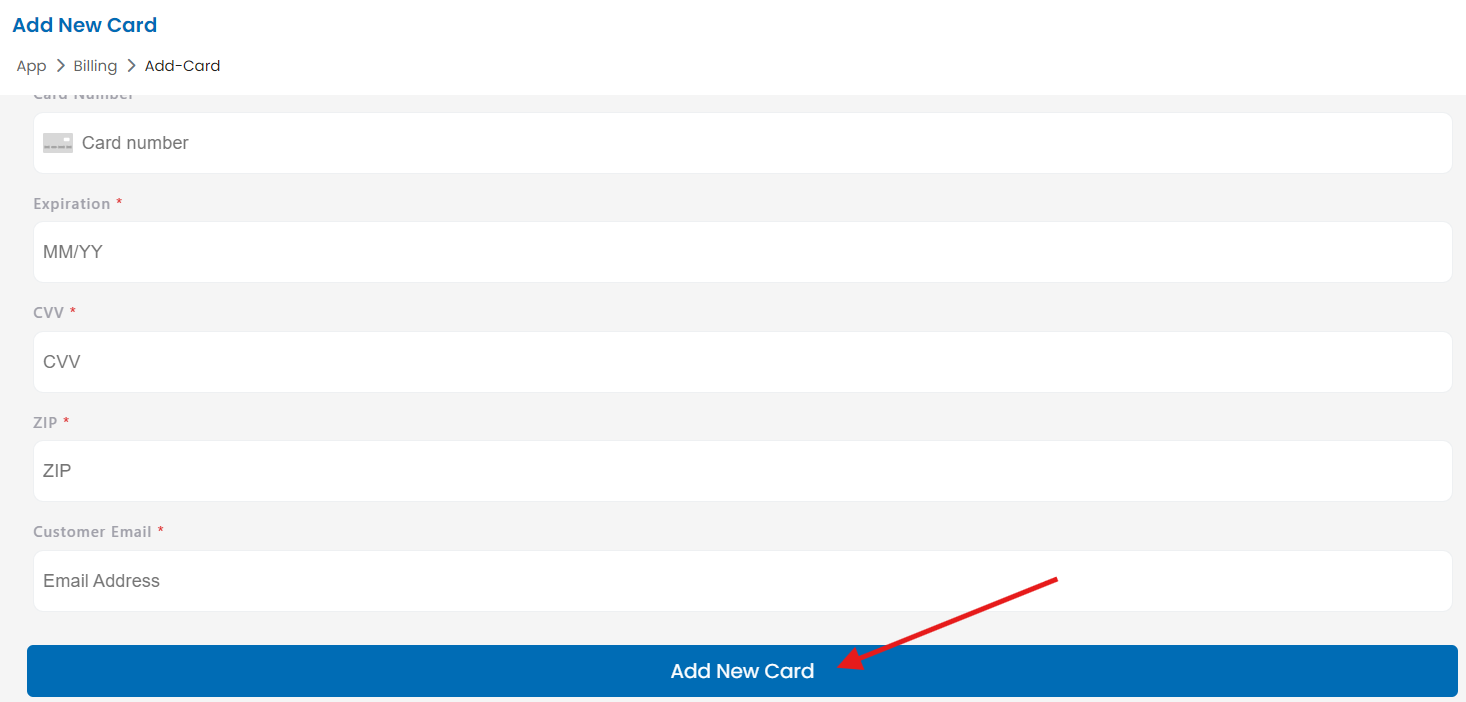Click the chevron between Billing and Add-Card

(131, 66)
